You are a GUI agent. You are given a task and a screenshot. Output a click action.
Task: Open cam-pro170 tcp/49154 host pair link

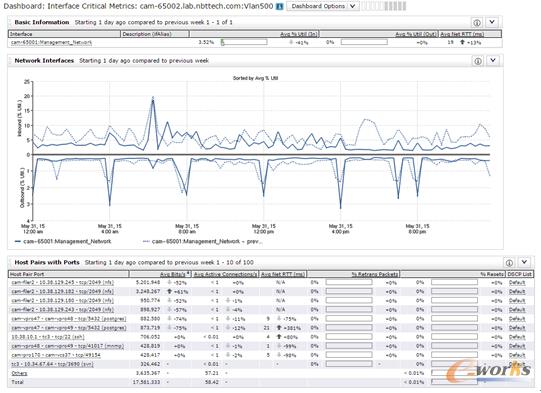[56, 355]
